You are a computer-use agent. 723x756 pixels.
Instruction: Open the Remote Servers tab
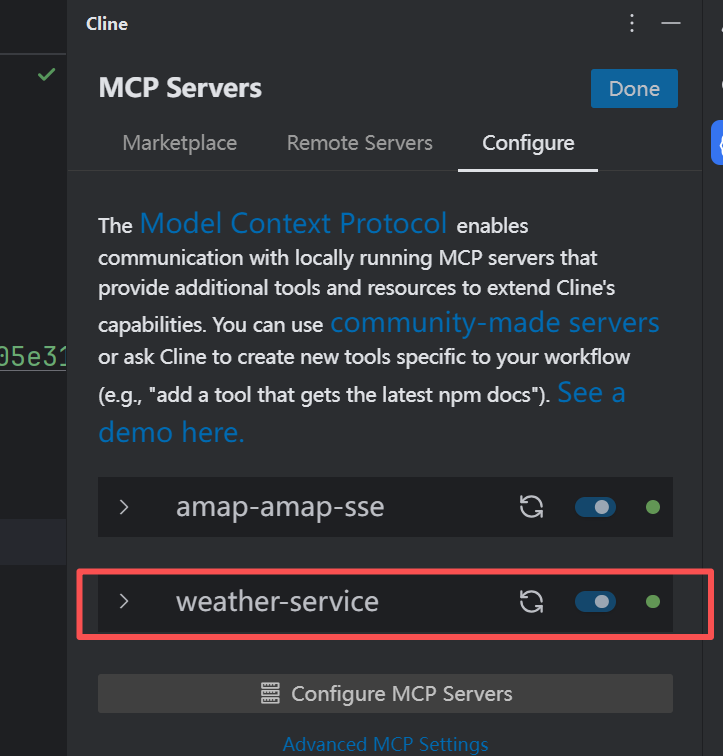click(x=360, y=143)
